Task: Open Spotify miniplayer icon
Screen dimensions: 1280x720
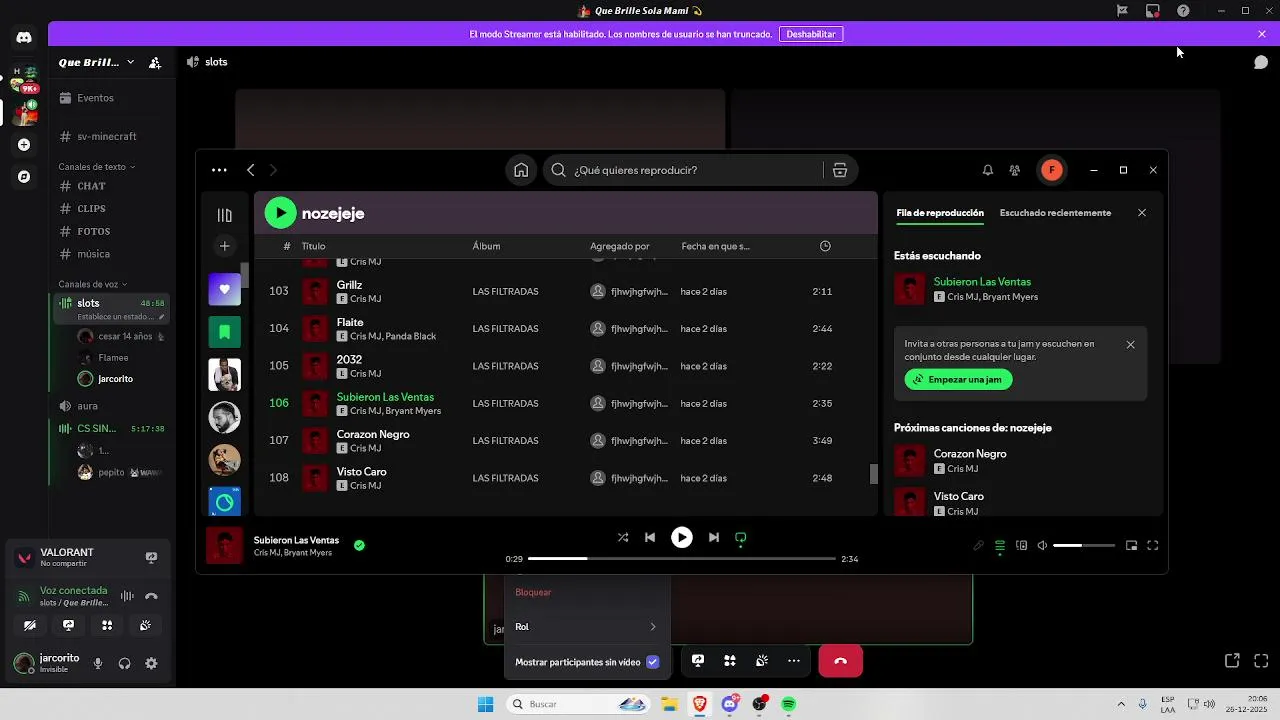Action: [x=1132, y=546]
